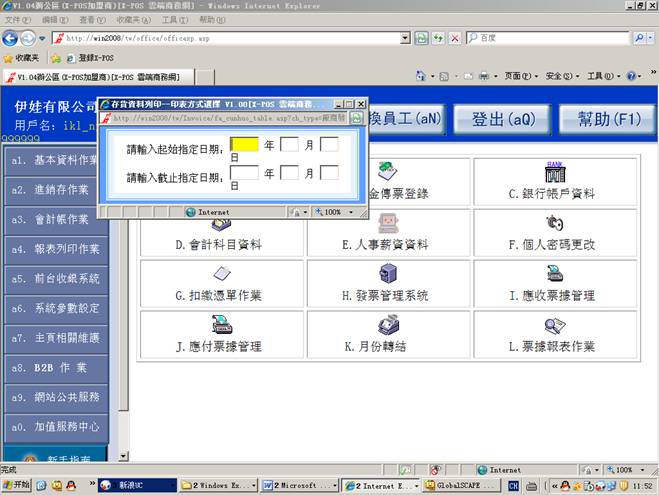Open G. 扣繳憑單作業 document icon
Viewport: 659px width, 495px height.
pos(220,274)
